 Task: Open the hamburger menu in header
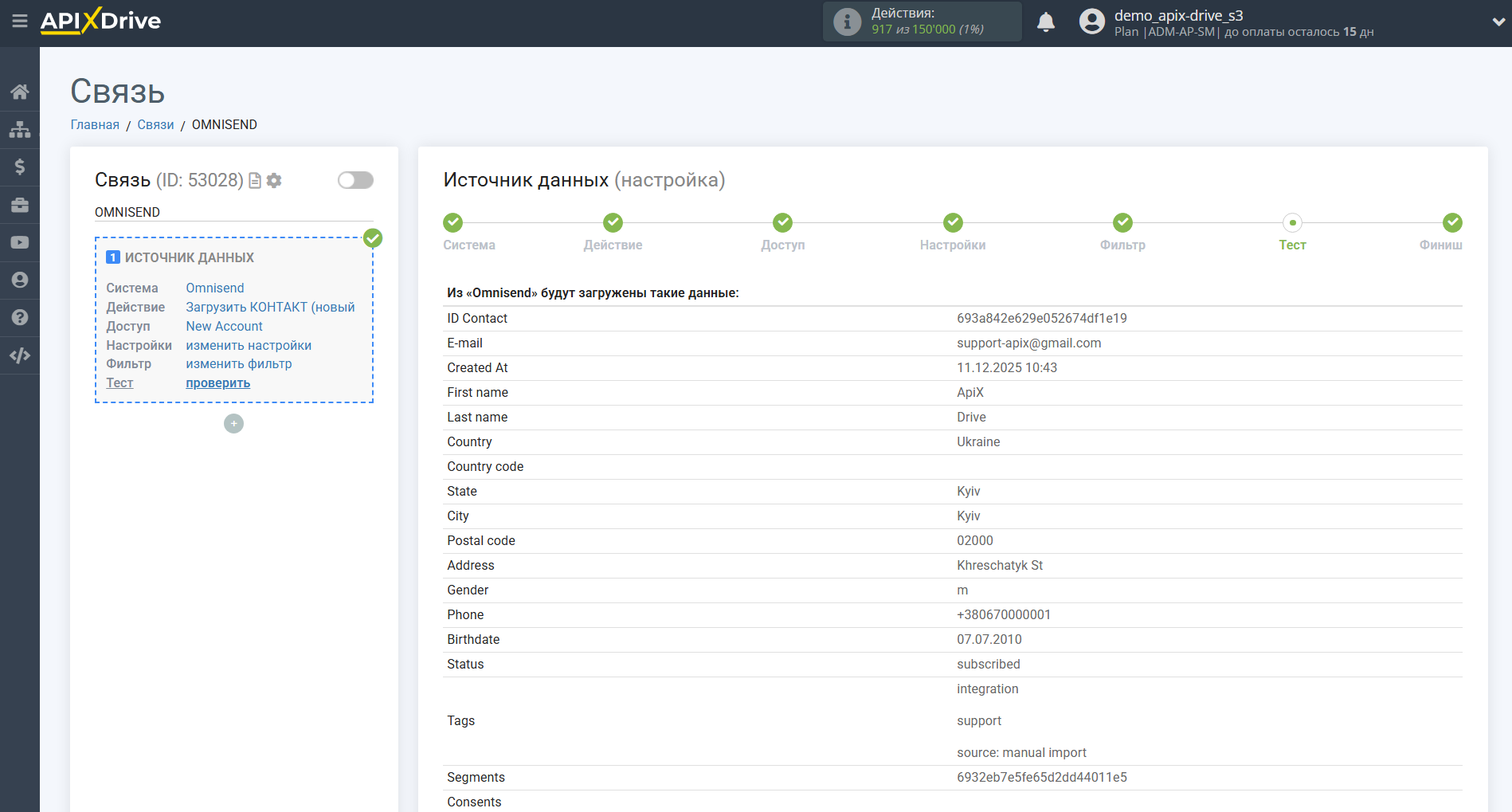click(x=20, y=22)
